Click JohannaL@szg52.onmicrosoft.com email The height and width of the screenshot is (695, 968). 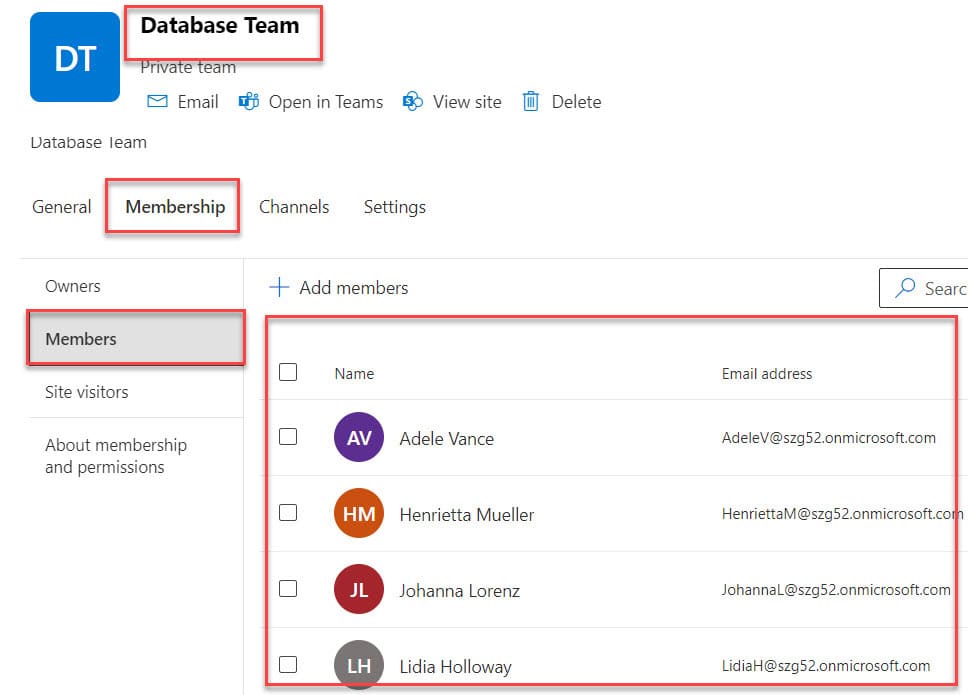point(836,589)
